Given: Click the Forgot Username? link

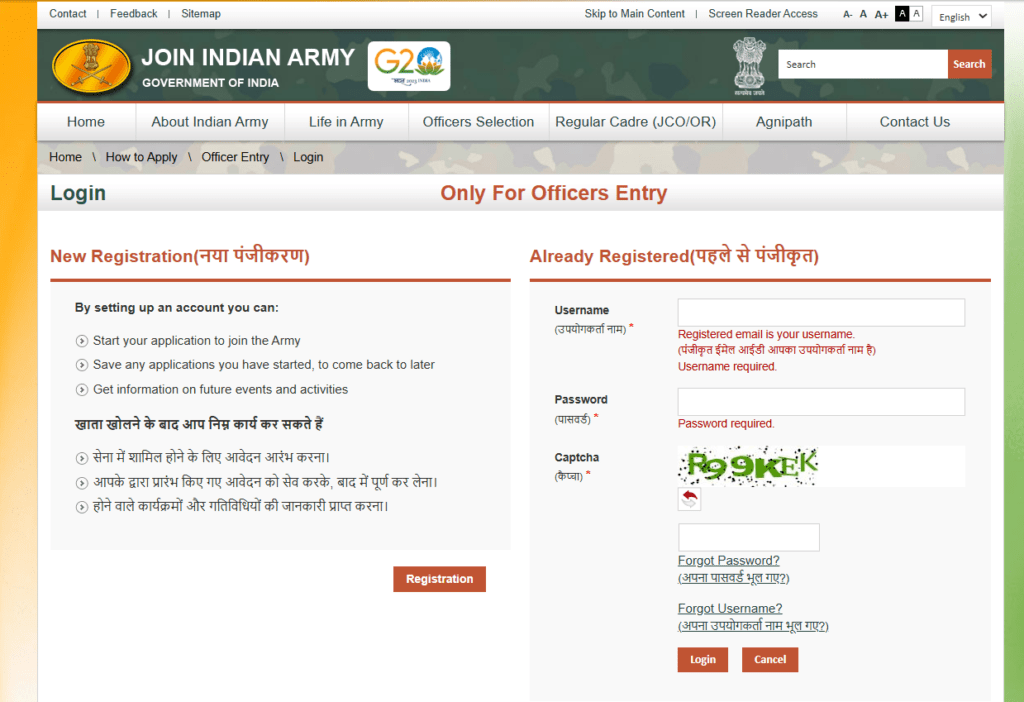Looking at the screenshot, I should point(729,609).
